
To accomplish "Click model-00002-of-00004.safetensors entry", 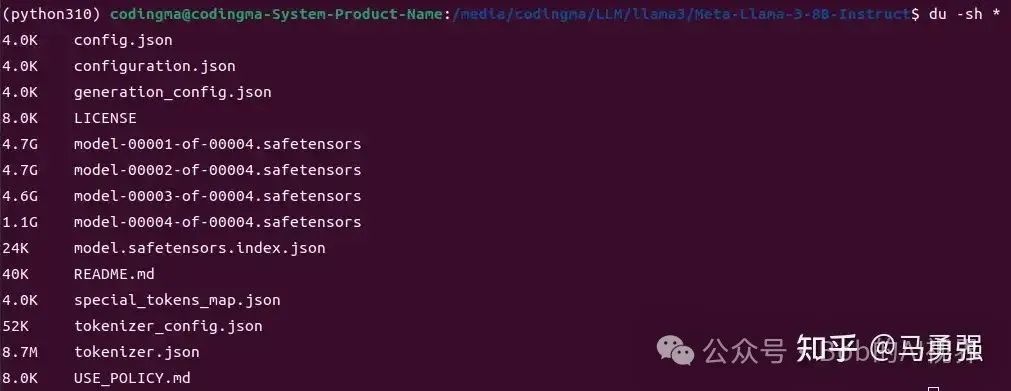I will (x=218, y=170).
